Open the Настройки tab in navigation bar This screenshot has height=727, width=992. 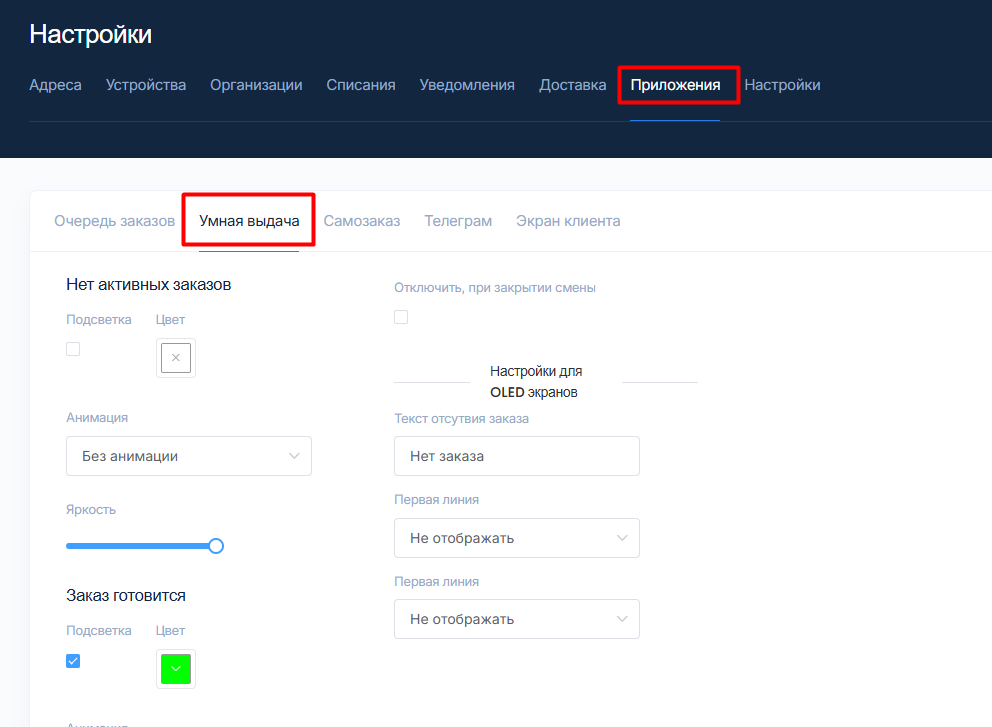pos(782,85)
